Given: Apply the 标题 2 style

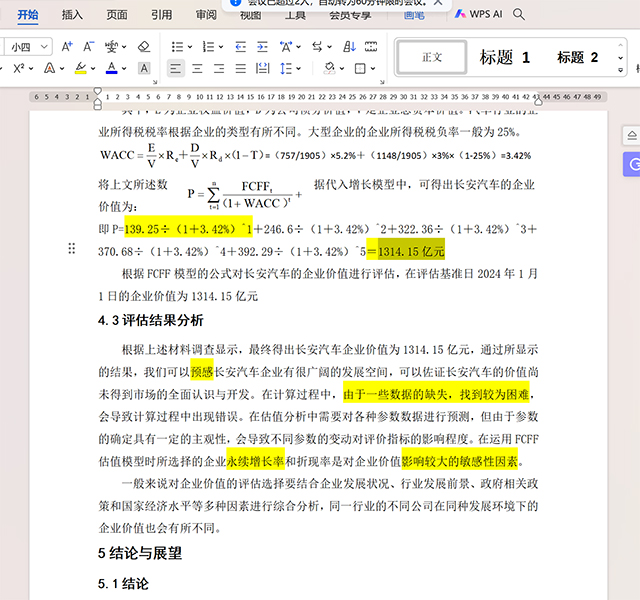Looking at the screenshot, I should [578, 57].
